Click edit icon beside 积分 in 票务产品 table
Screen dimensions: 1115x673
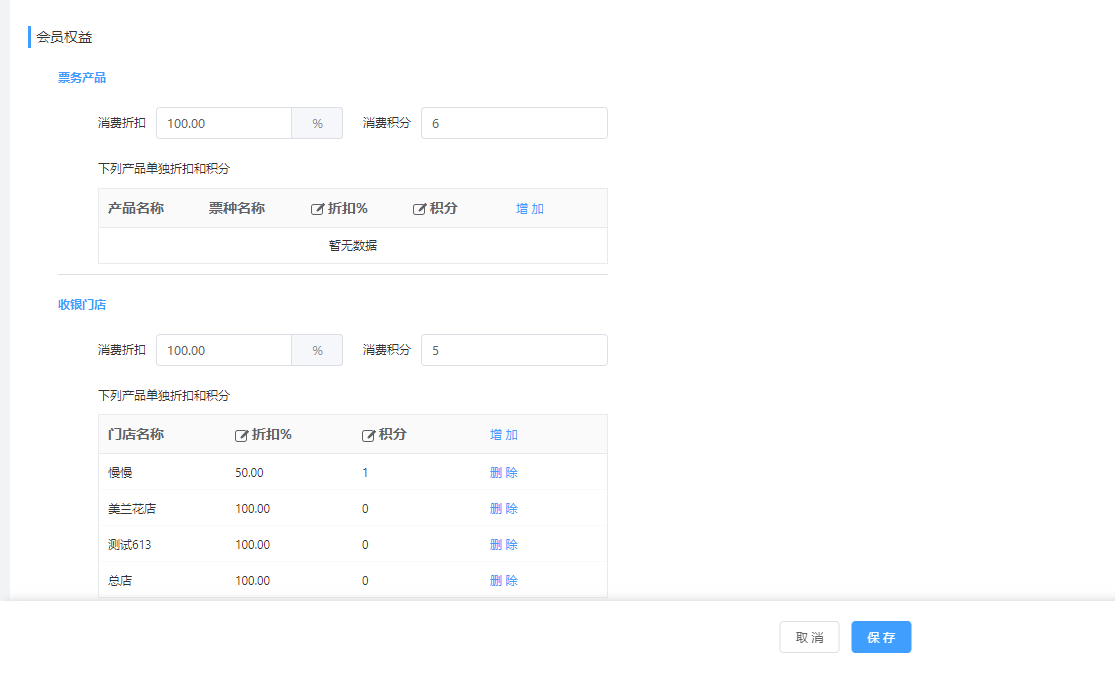point(420,209)
